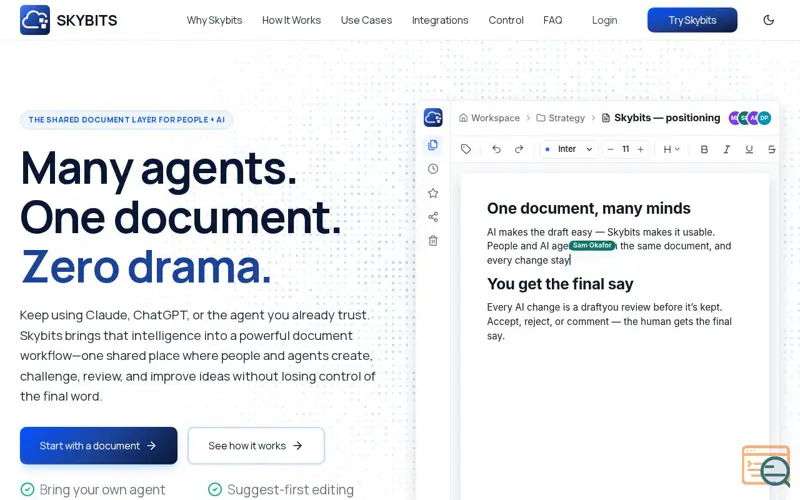800x500 pixels.
Task: Click See how it works button
Action: [x=256, y=445]
